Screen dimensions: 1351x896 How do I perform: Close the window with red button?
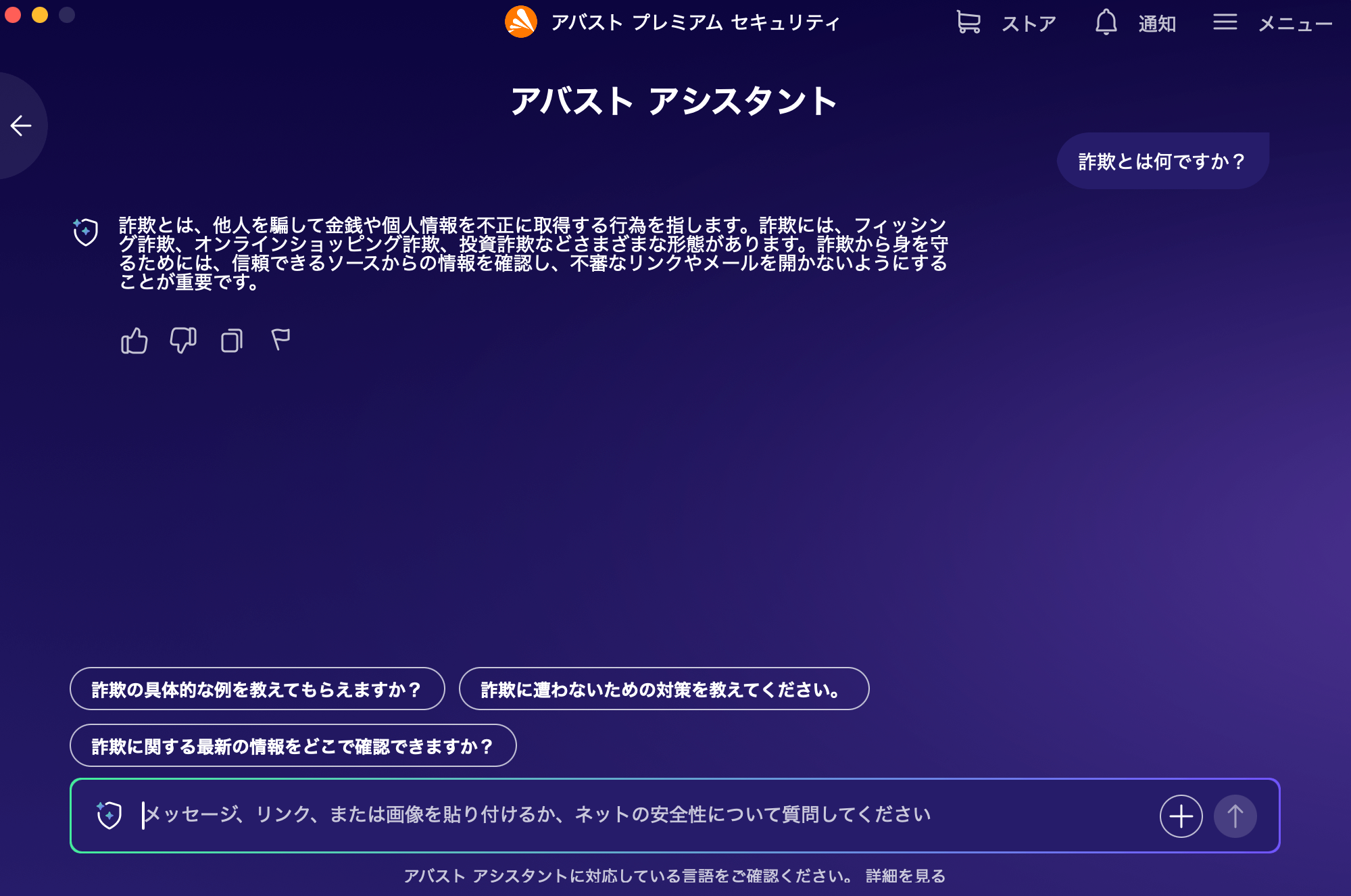coord(13,14)
